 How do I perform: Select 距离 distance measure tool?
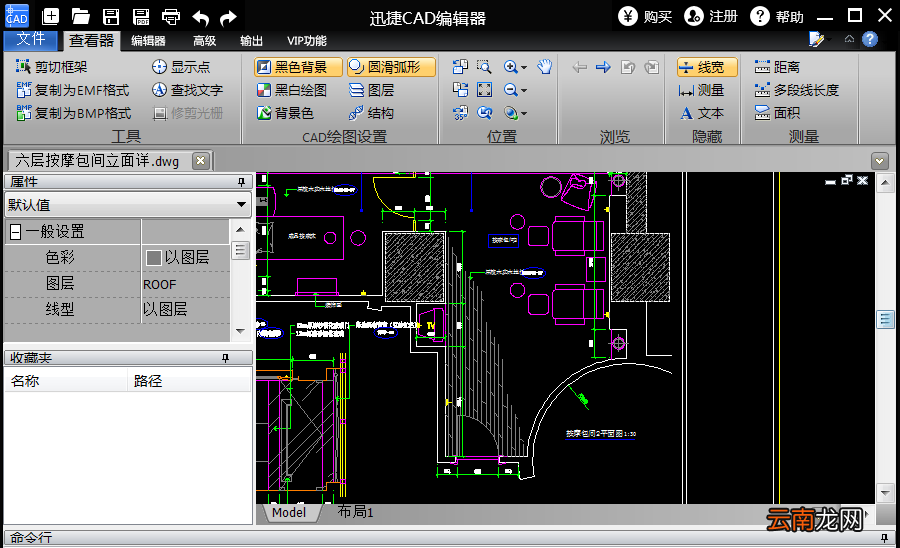tap(777, 67)
